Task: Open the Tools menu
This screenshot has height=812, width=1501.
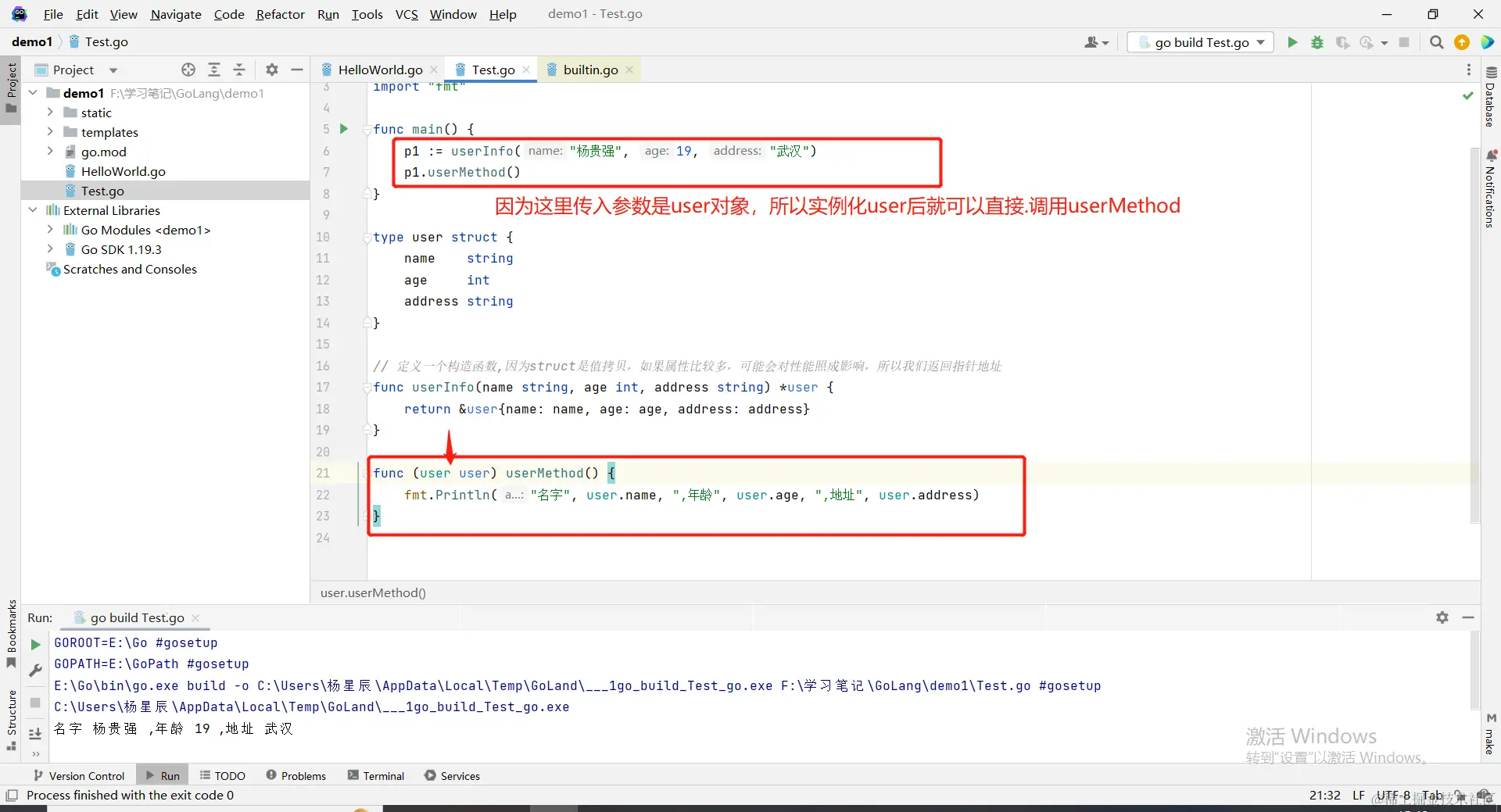Action: [367, 14]
